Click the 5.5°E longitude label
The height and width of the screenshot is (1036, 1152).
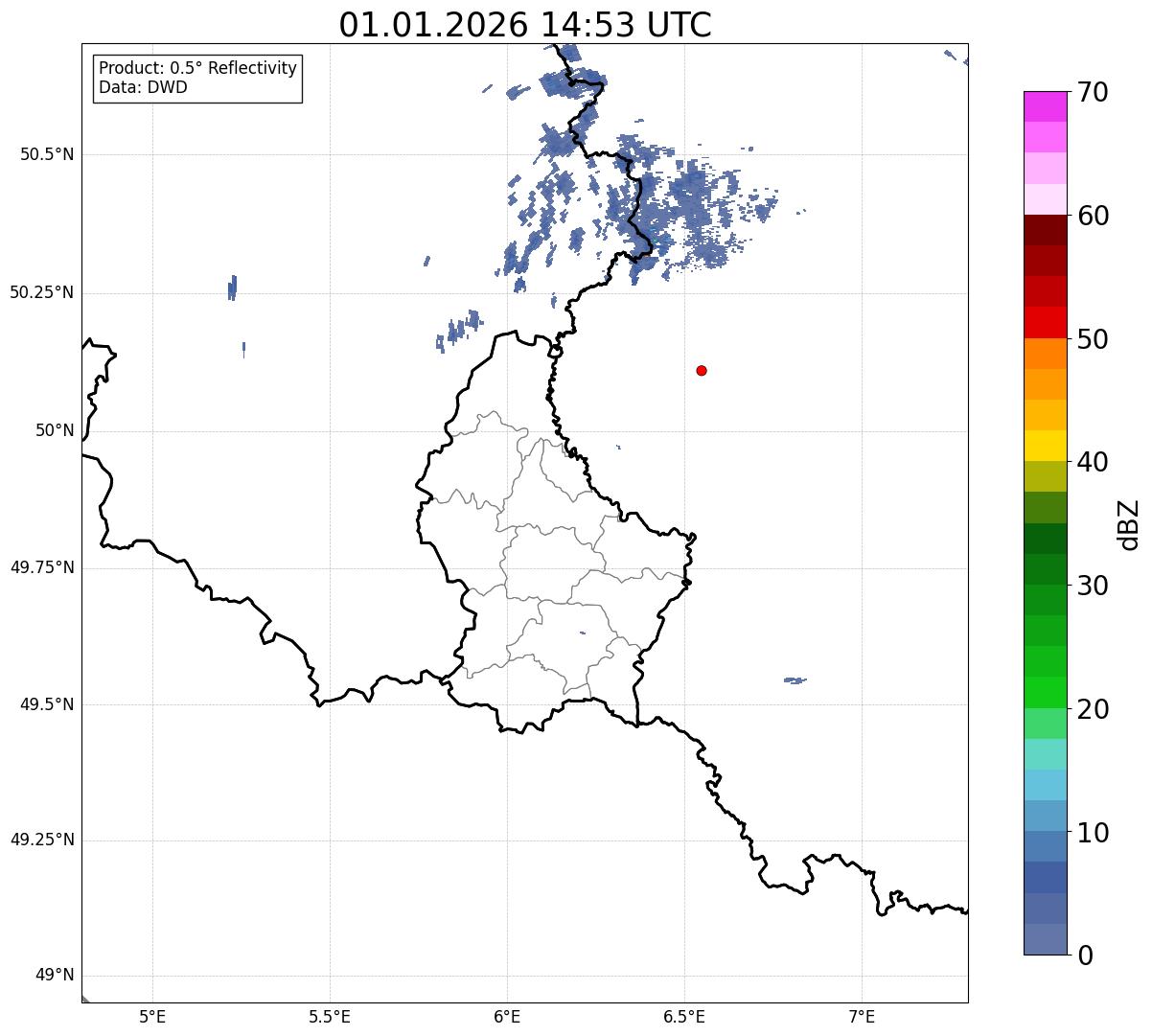(330, 1016)
